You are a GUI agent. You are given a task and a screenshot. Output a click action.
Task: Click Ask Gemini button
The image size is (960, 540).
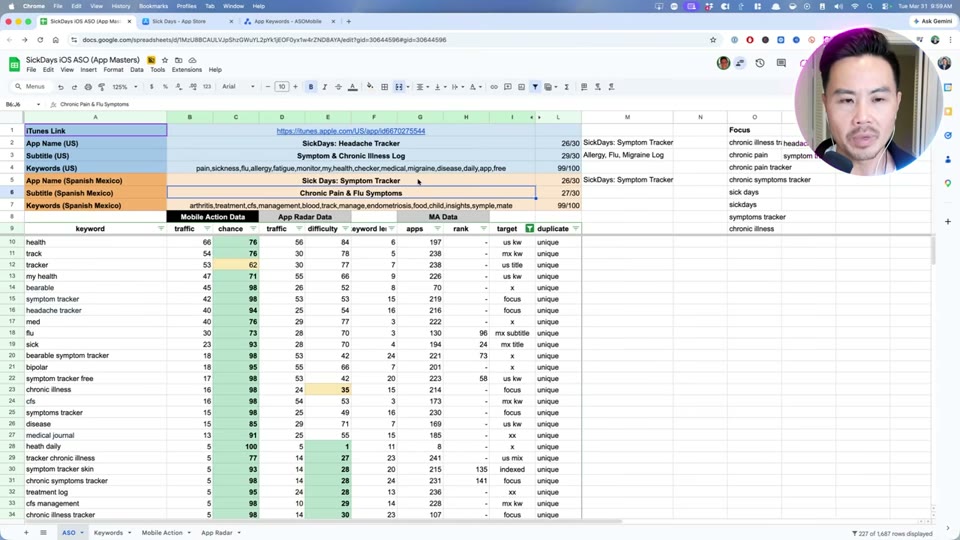[x=932, y=21]
